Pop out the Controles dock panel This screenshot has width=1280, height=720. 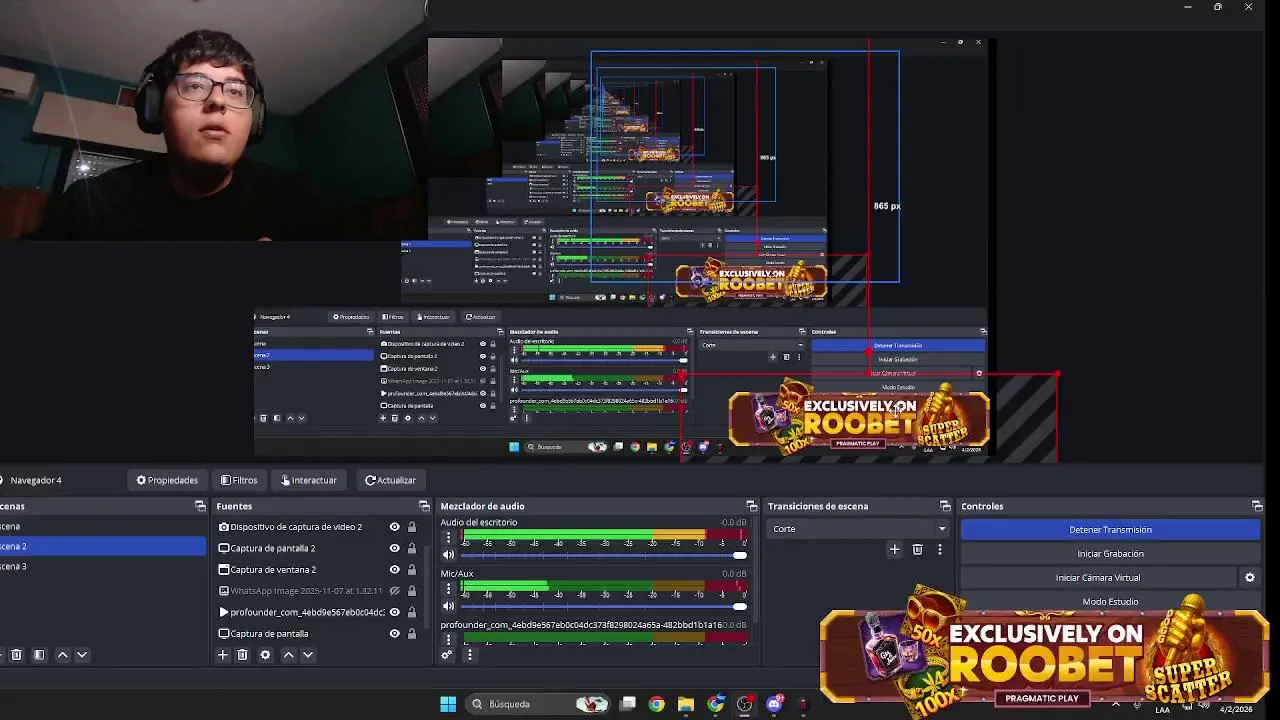[x=1257, y=506]
